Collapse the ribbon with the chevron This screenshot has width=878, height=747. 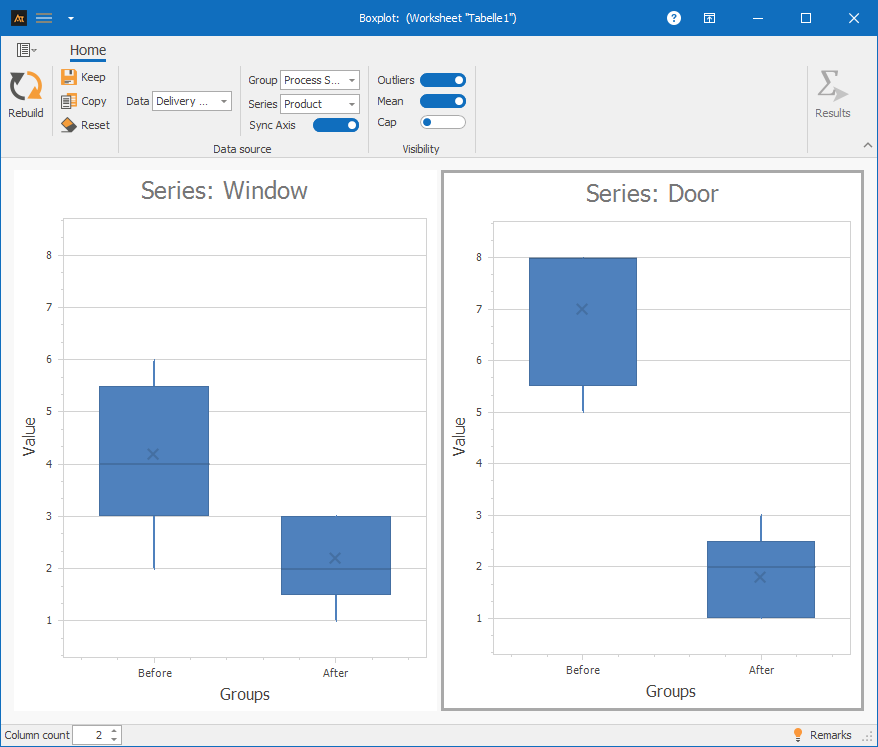(867, 145)
